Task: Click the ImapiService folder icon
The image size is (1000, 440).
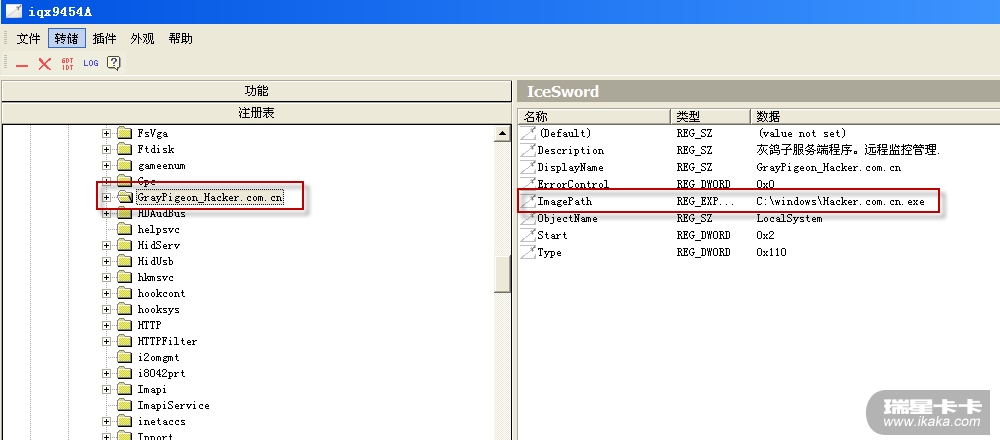Action: pyautogui.click(x=124, y=405)
